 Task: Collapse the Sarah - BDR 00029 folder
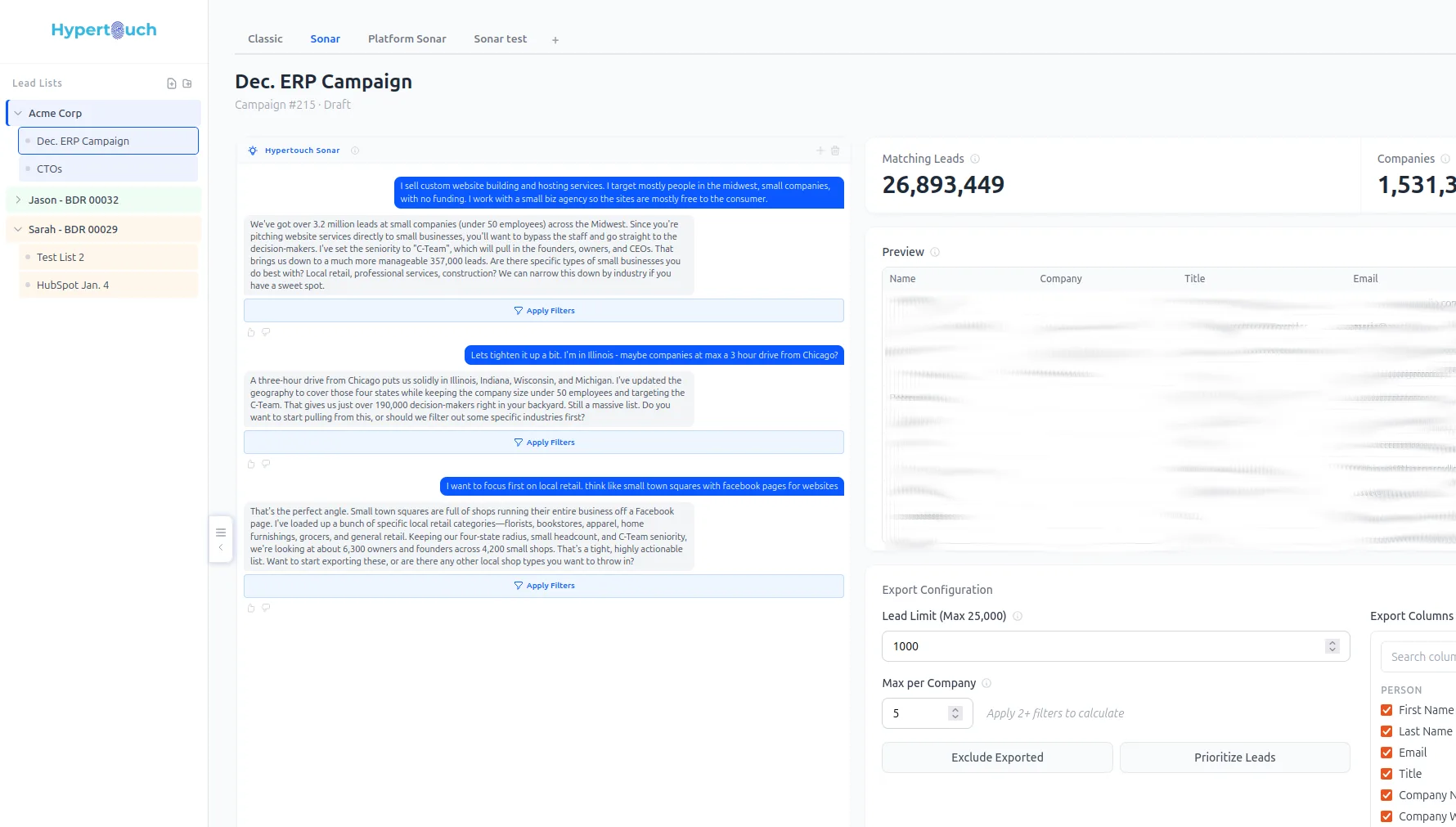(18, 230)
